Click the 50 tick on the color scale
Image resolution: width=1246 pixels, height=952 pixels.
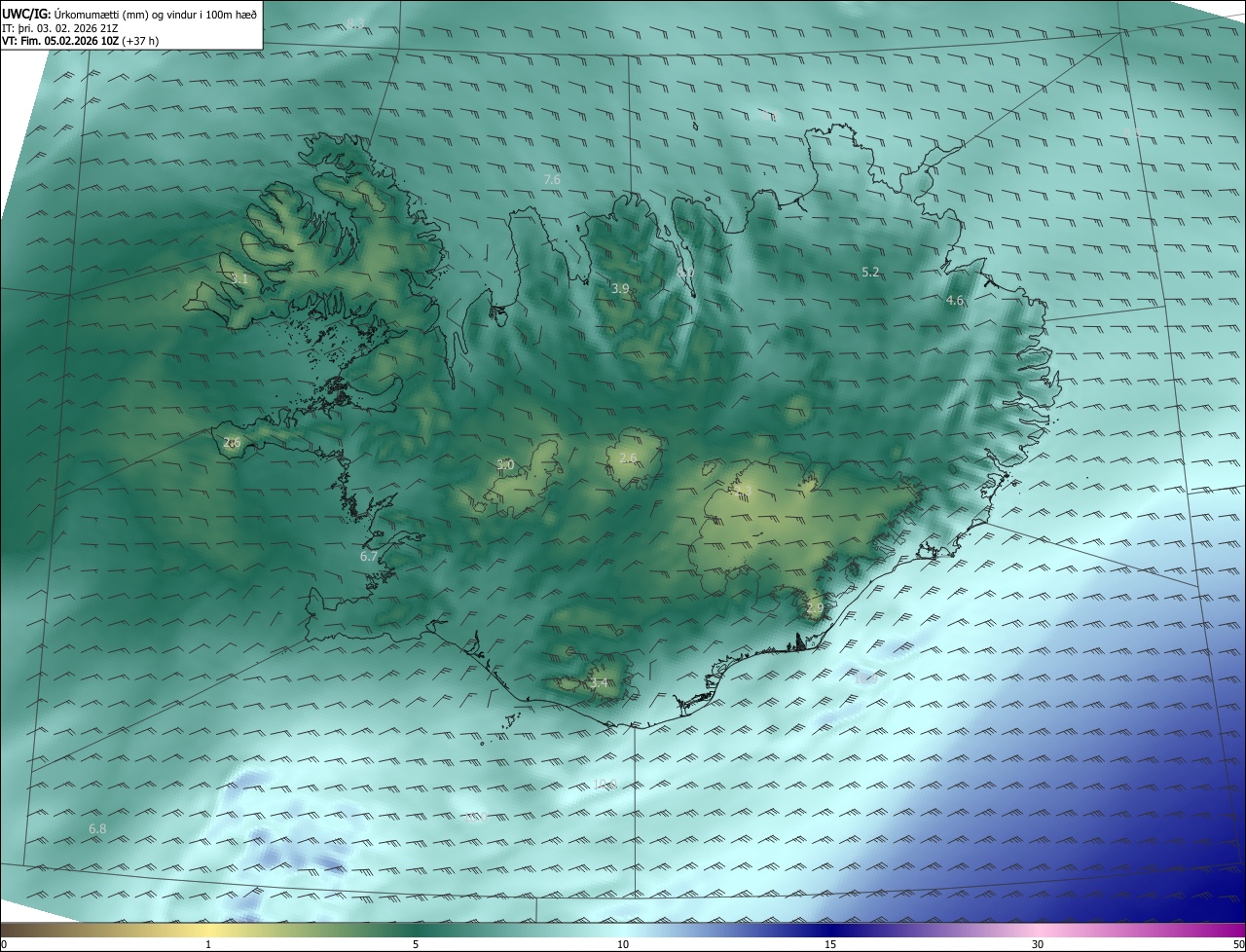tap(1238, 944)
